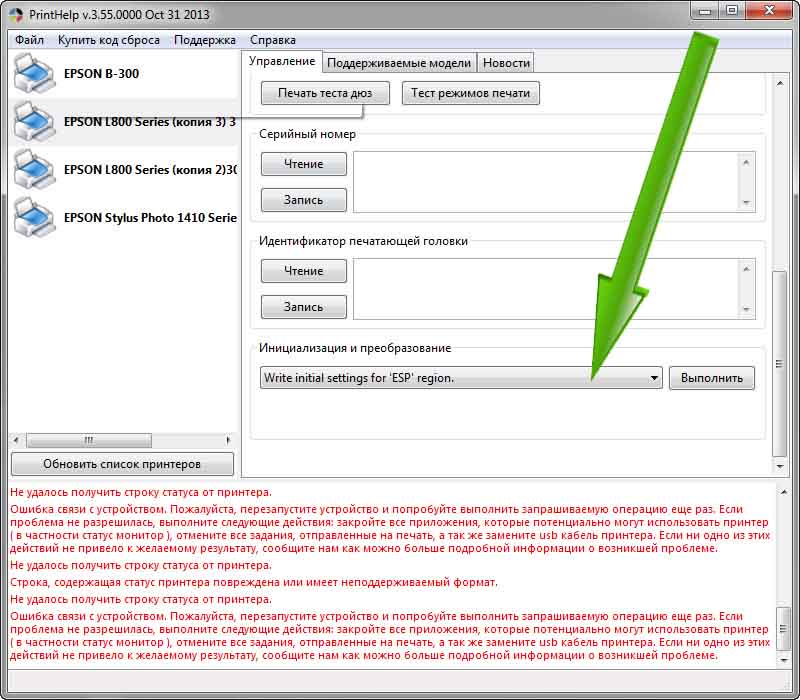Minimize the PrintHelp window

(705, 11)
